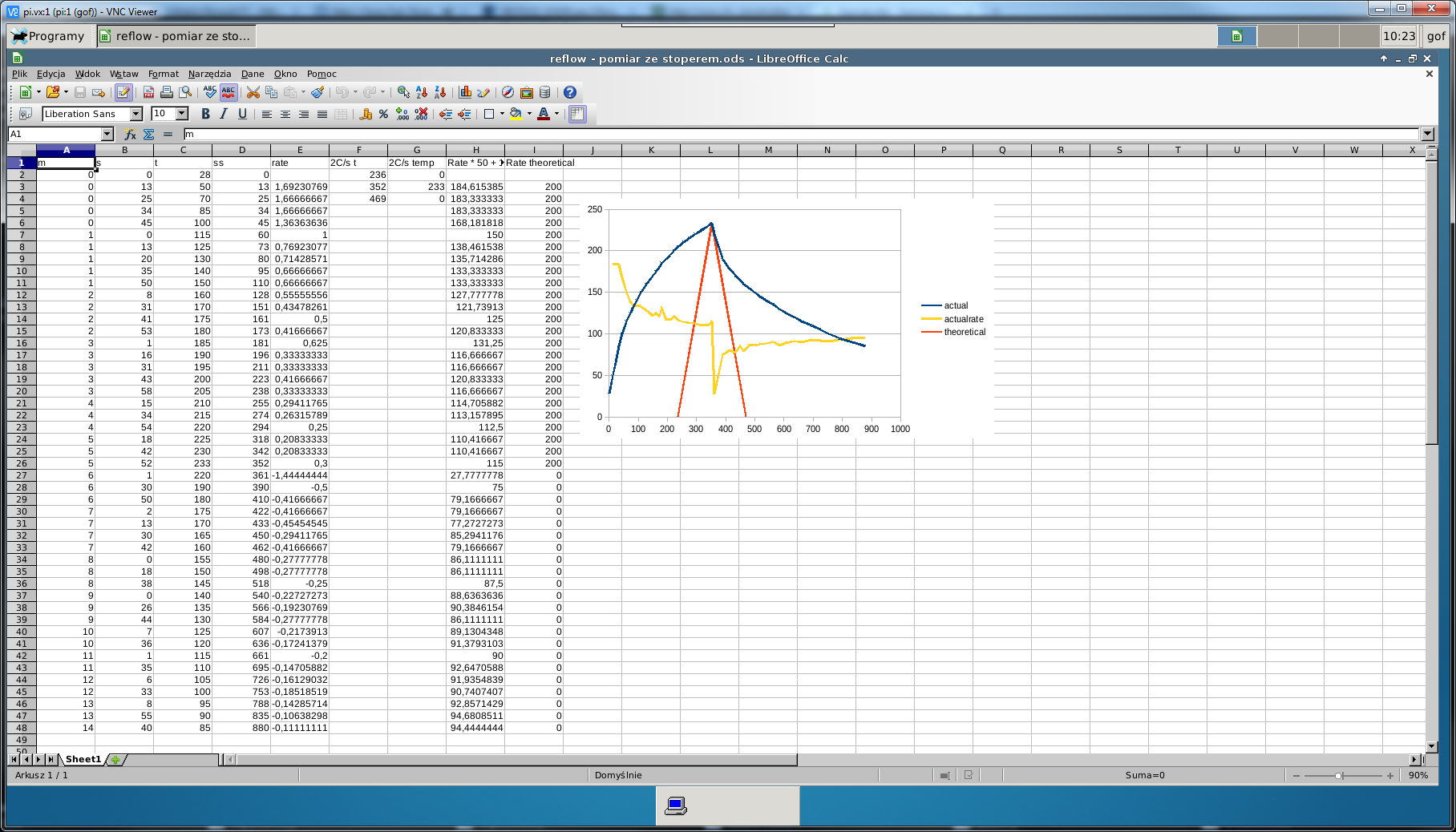Image resolution: width=1456 pixels, height=832 pixels.
Task: Align text left
Action: pyautogui.click(x=267, y=114)
